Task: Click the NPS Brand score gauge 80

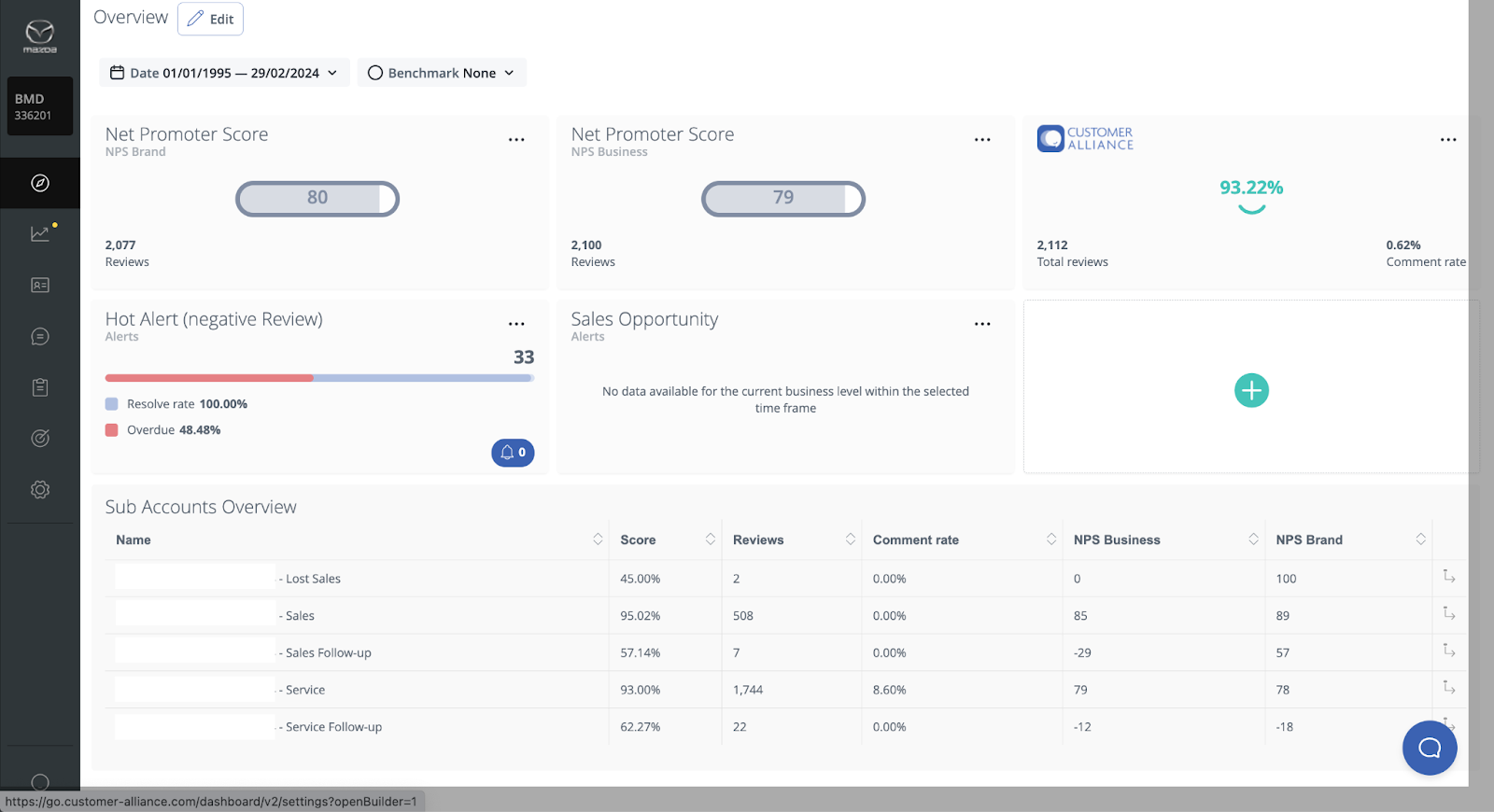Action: (x=317, y=199)
